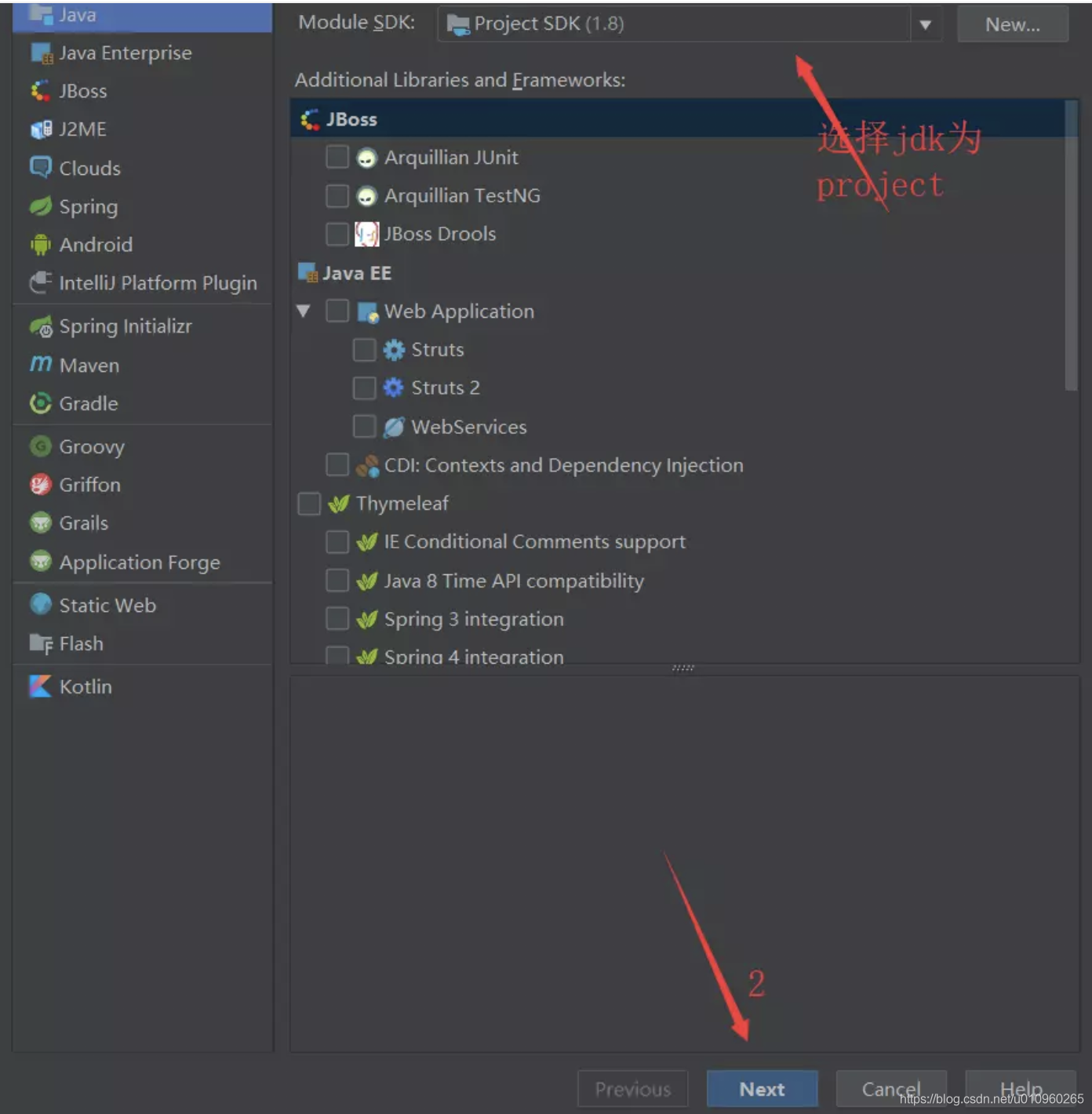Pick the Grails icon
This screenshot has width=1092, height=1114.
pyautogui.click(x=41, y=522)
